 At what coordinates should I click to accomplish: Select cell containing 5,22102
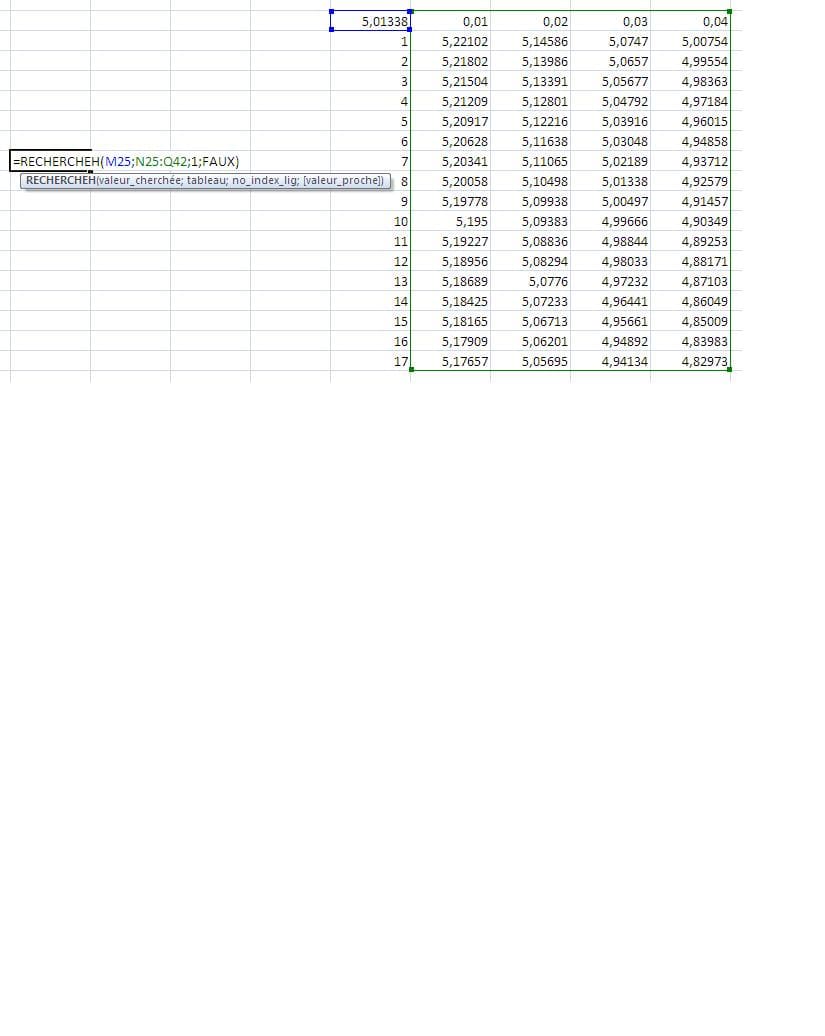[x=450, y=41]
